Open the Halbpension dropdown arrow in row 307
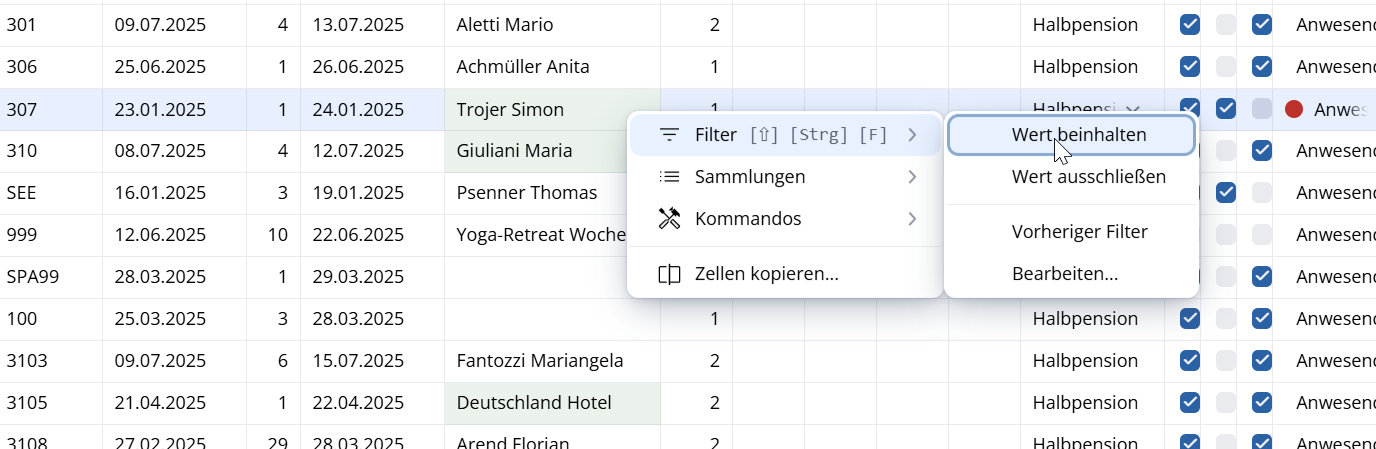 (1133, 109)
